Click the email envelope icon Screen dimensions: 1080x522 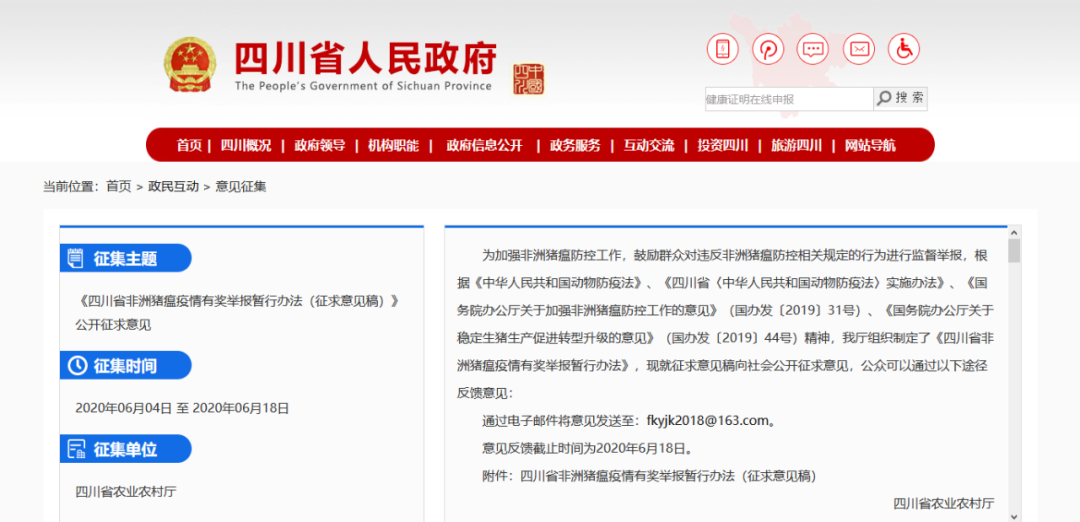click(x=859, y=49)
